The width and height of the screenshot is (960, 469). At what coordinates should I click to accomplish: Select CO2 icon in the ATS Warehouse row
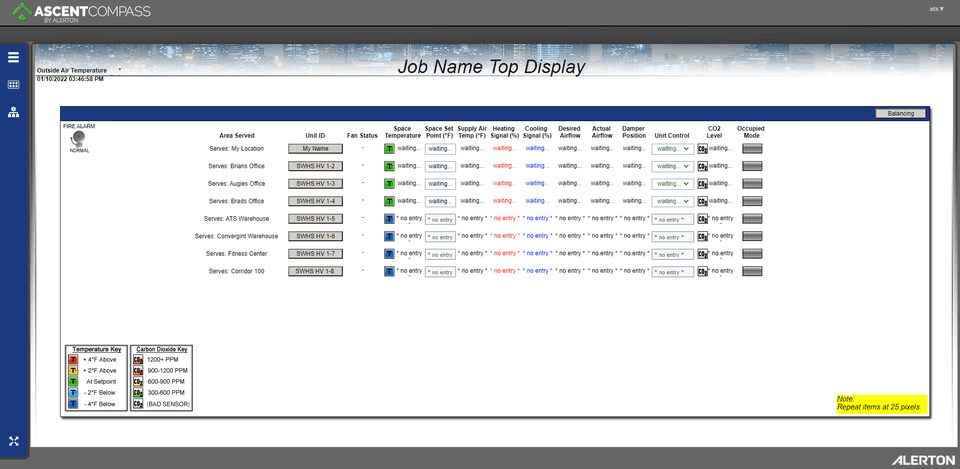702,219
